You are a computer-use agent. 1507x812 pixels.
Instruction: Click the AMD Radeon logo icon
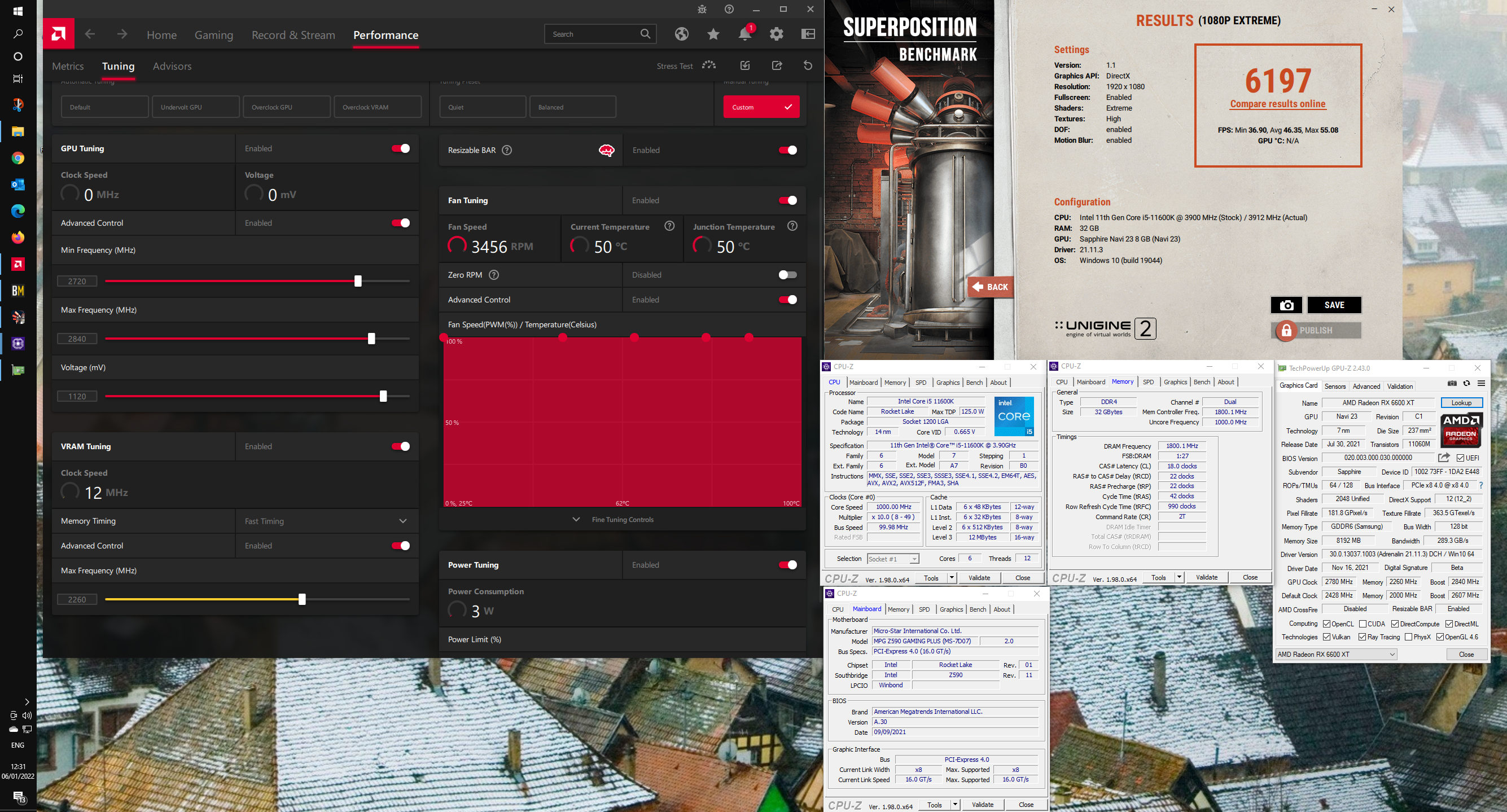point(59,34)
